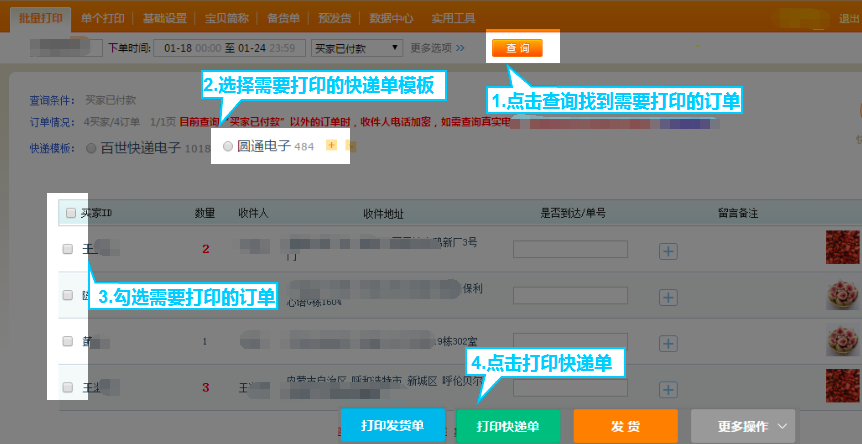Click the plus icon in the first order row
The height and width of the screenshot is (444, 862).
click(668, 251)
